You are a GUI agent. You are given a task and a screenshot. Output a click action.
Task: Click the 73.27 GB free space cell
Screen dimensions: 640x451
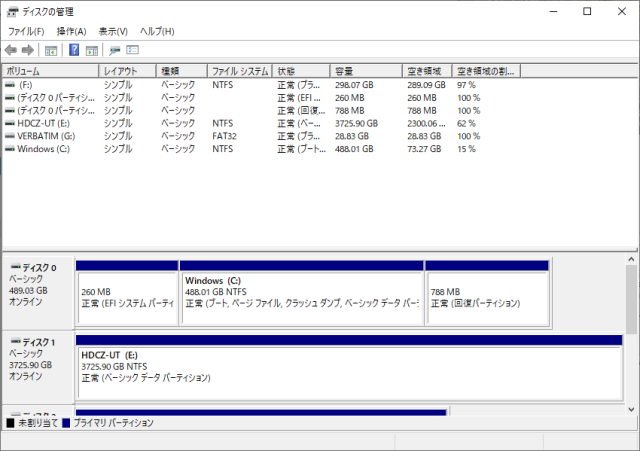(424, 149)
